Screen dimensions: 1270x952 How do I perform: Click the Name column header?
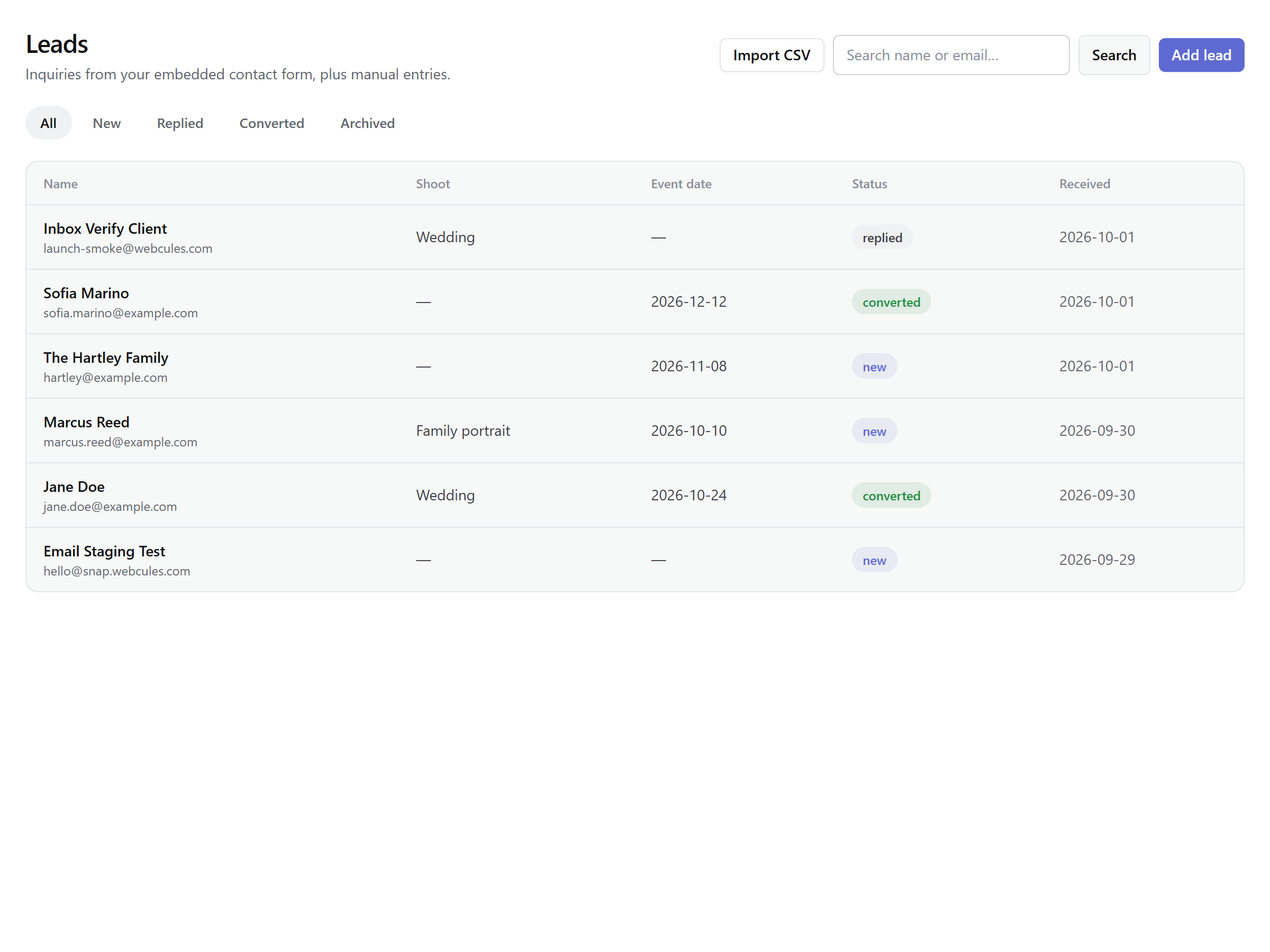click(60, 184)
